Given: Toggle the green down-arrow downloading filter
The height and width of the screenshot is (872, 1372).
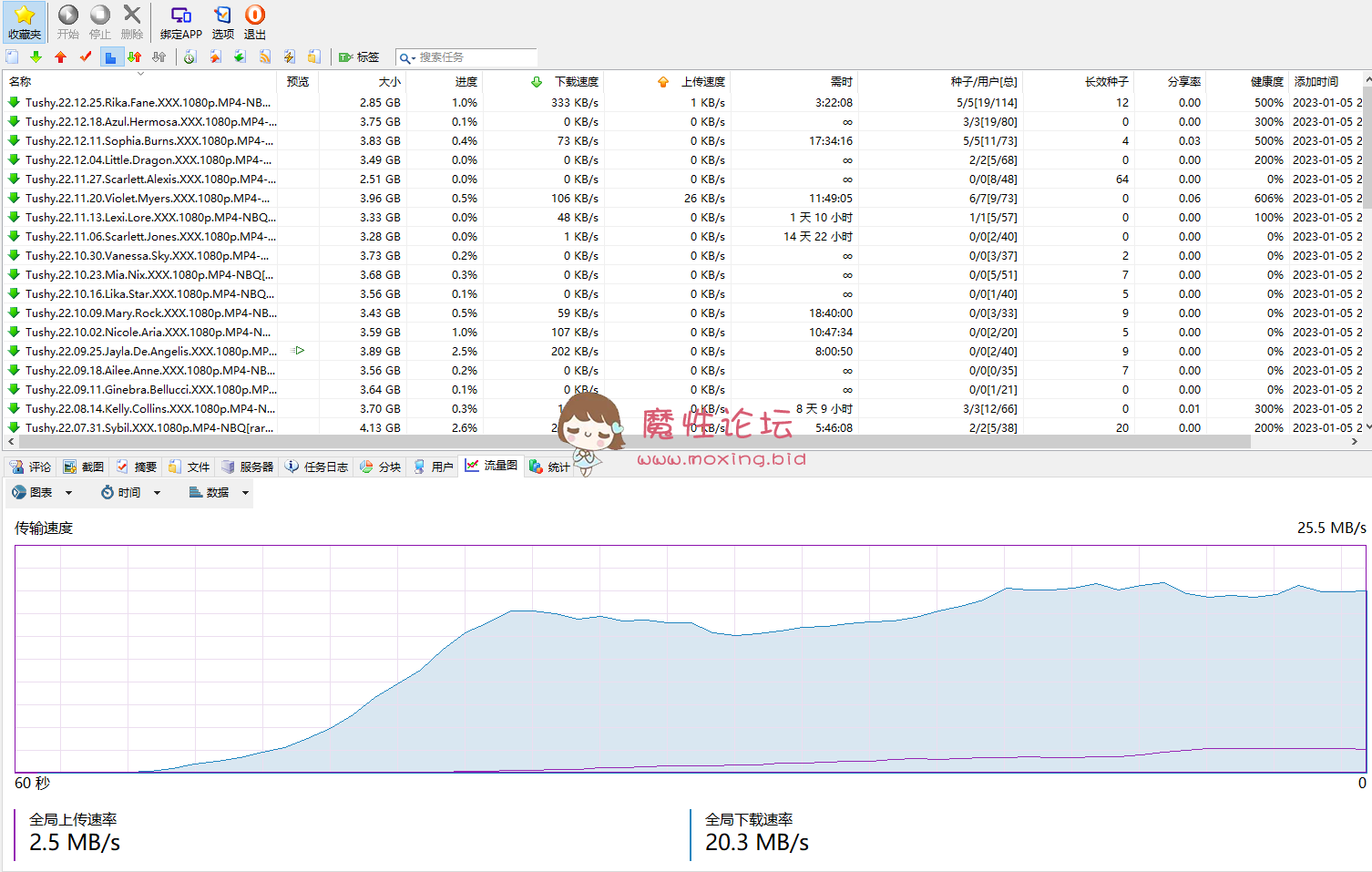Looking at the screenshot, I should 36,57.
